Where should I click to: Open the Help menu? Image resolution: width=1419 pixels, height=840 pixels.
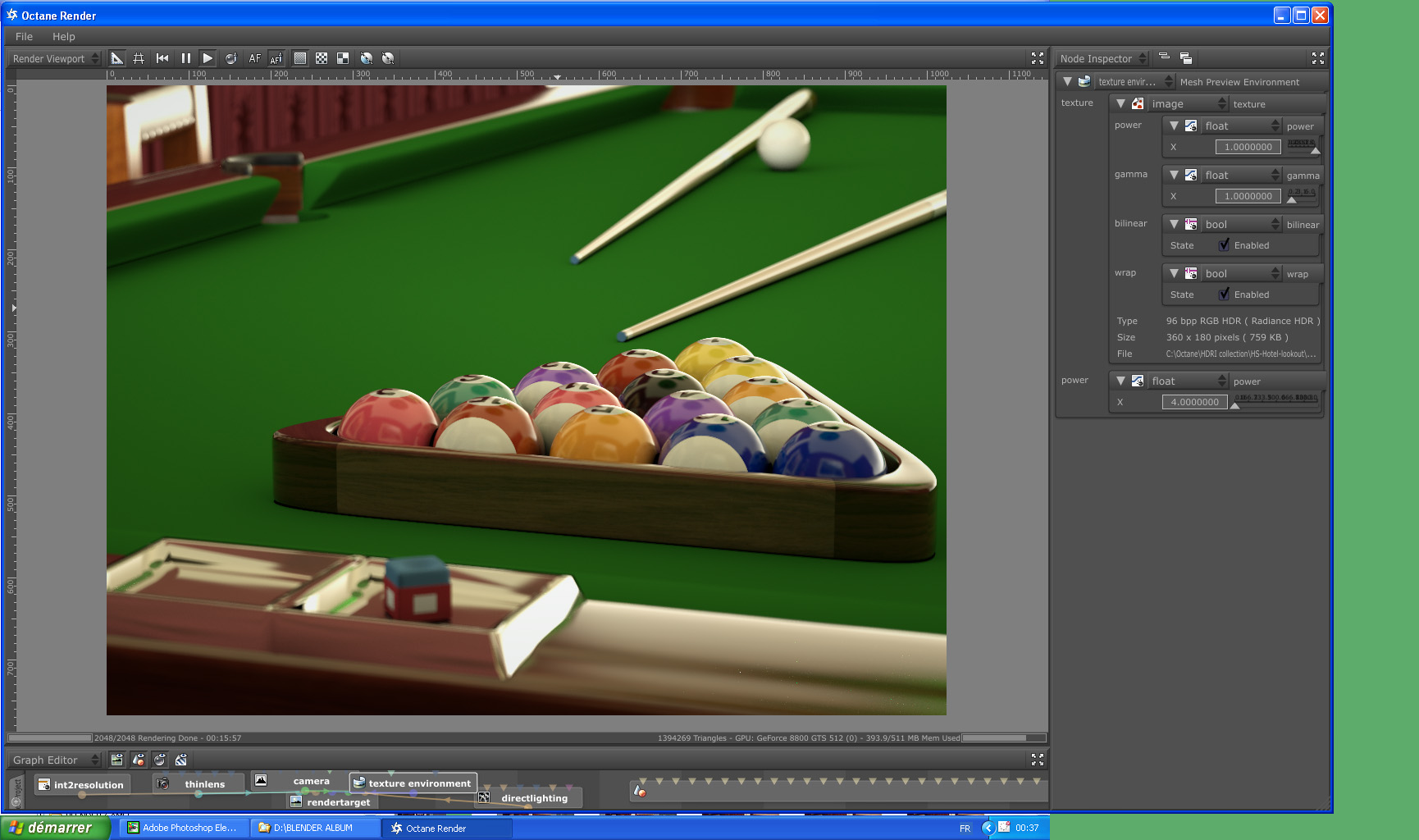63,37
